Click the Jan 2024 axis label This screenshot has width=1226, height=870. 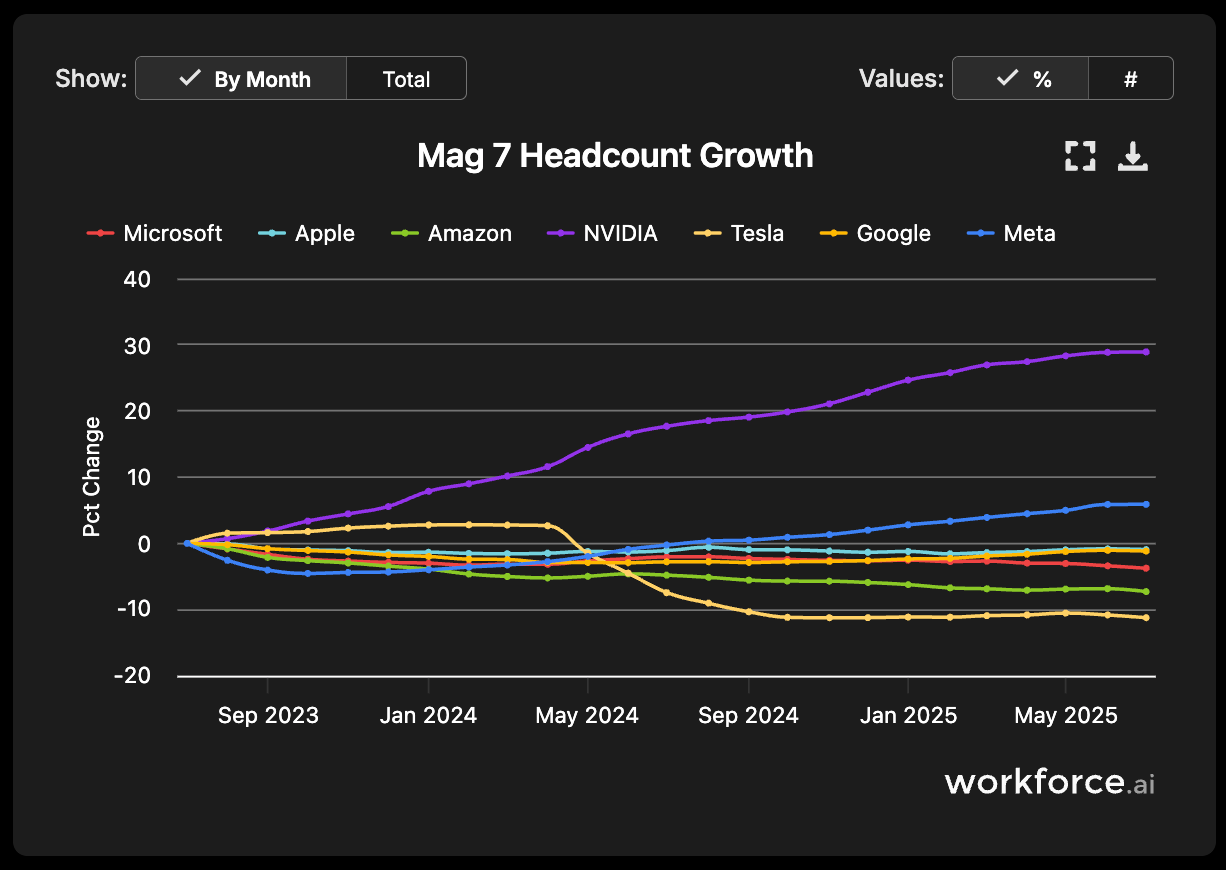pyautogui.click(x=428, y=715)
